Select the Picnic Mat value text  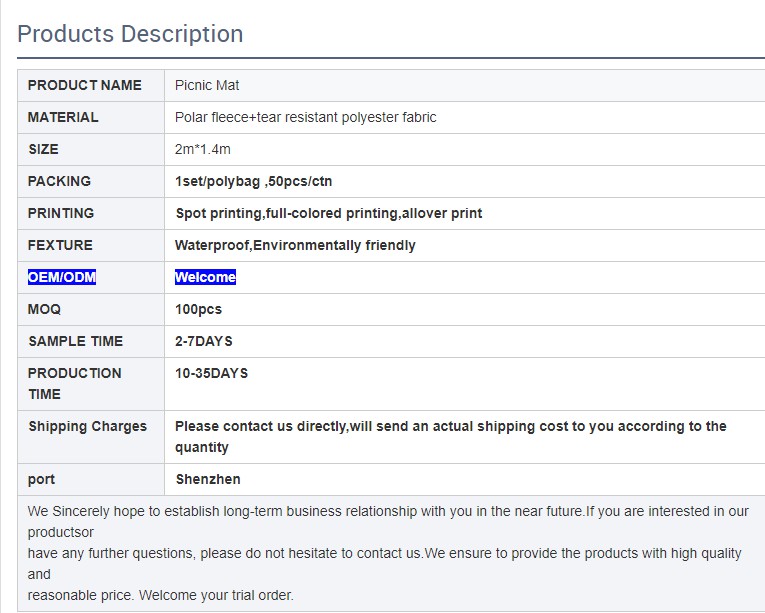[x=207, y=85]
